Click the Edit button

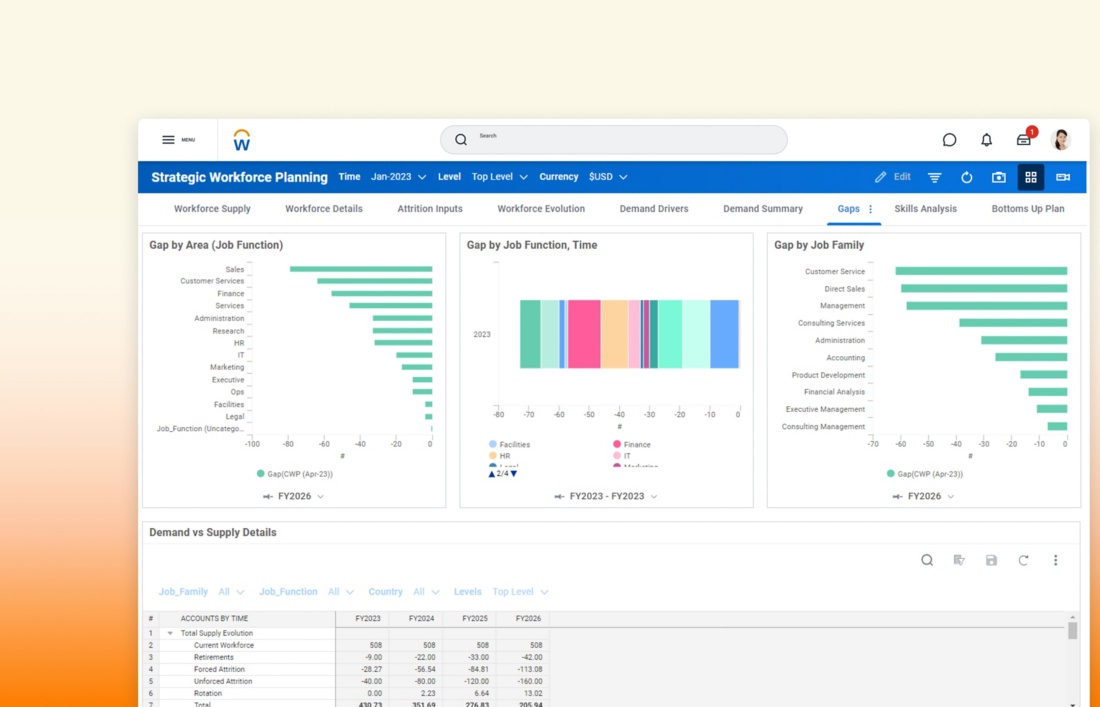(893, 177)
